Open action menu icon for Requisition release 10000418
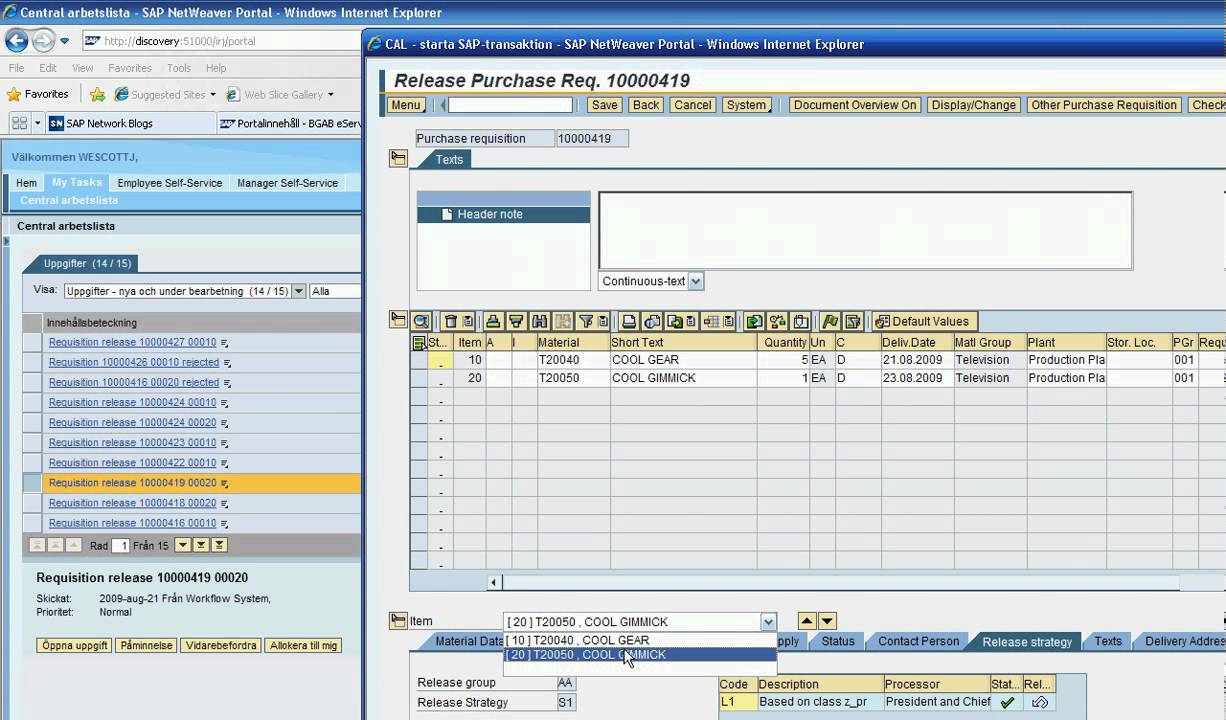The image size is (1226, 720). coord(225,503)
